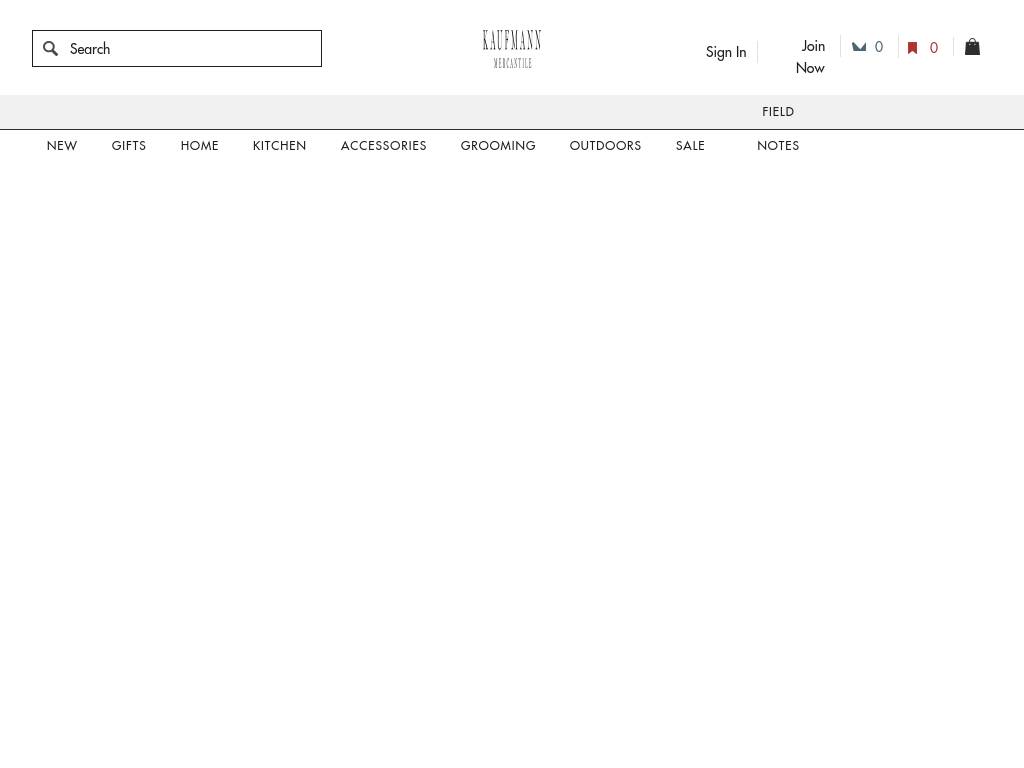
Task: Click the Sign In link
Action: pos(726,52)
